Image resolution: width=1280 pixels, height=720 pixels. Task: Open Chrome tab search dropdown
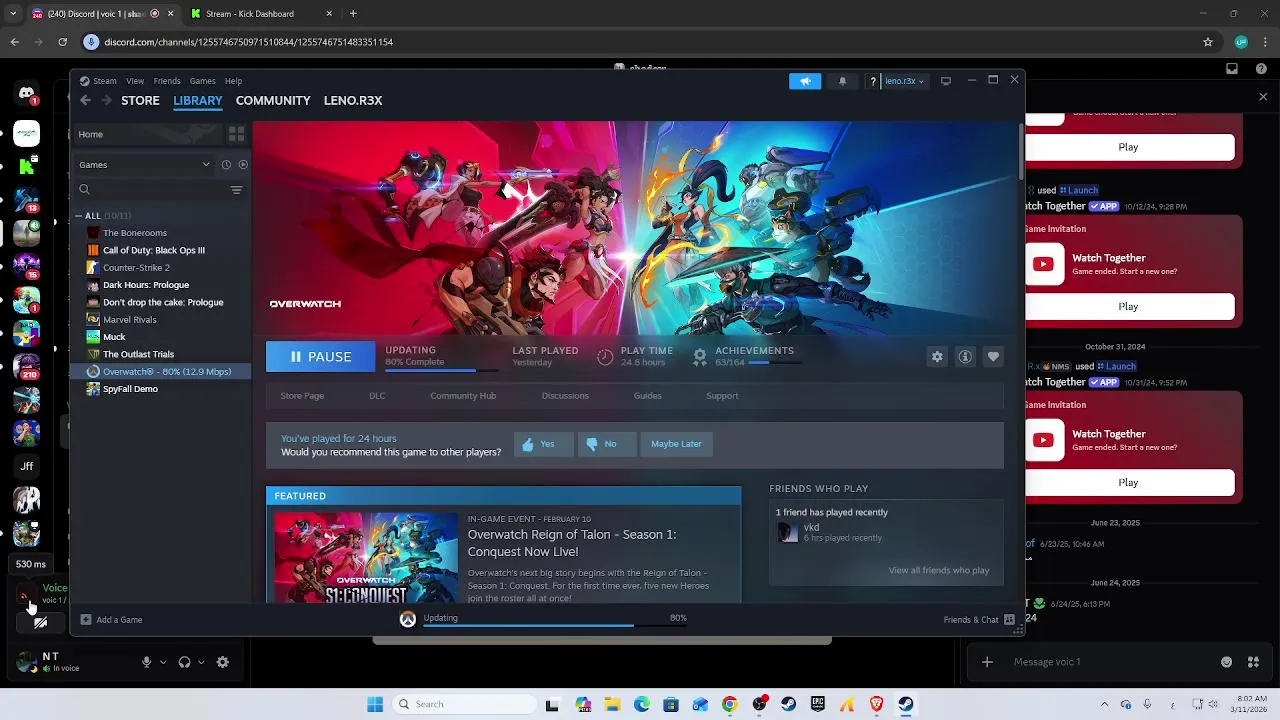coord(13,14)
